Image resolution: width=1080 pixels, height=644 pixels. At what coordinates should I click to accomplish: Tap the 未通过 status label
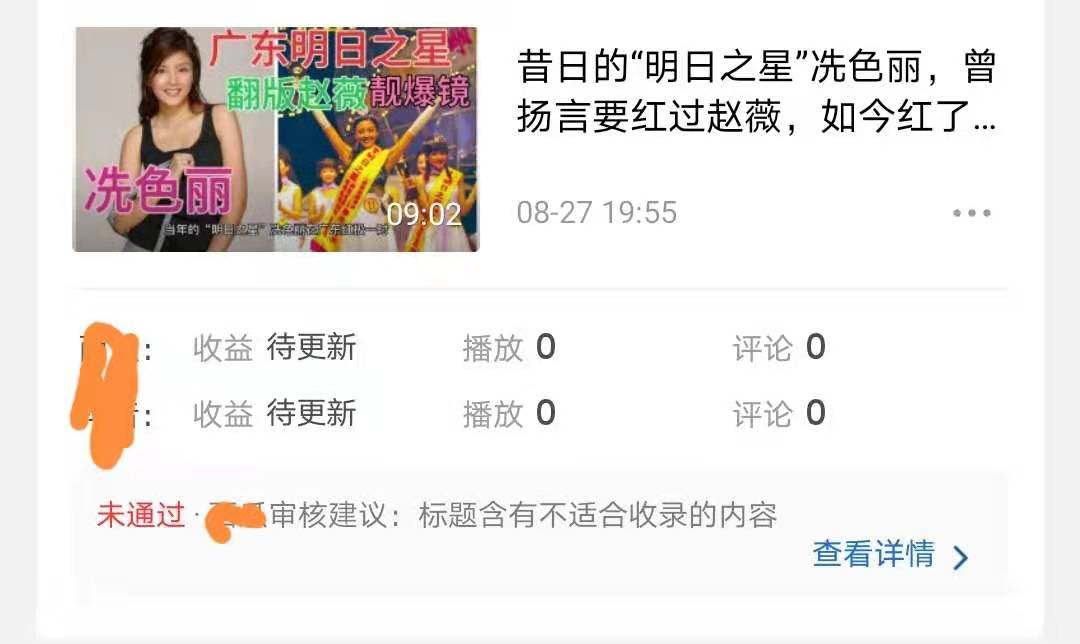[141, 515]
